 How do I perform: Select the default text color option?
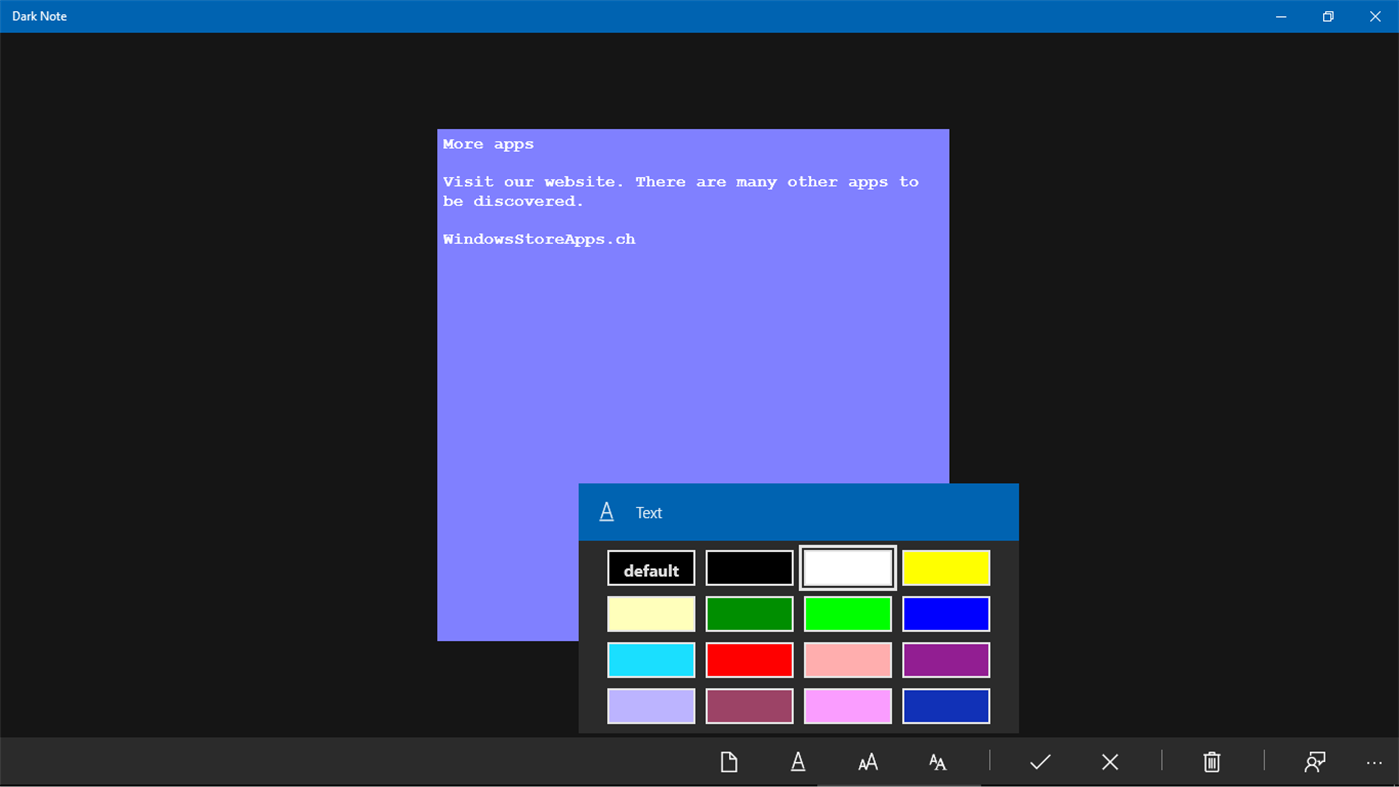pyautogui.click(x=650, y=567)
